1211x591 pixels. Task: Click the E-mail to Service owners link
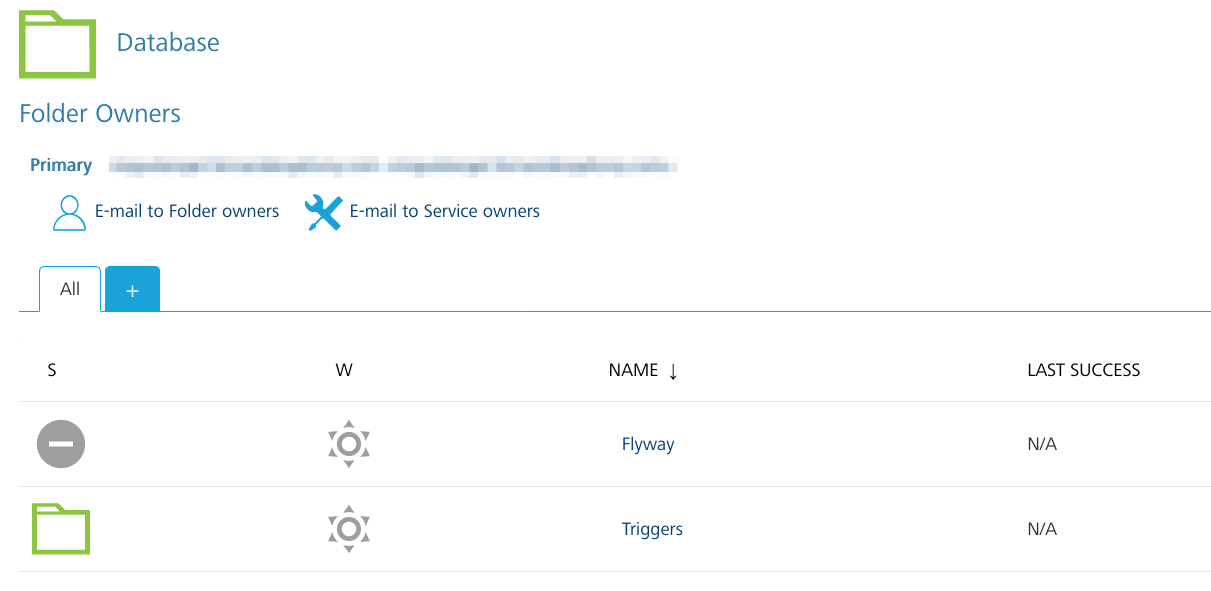pos(444,211)
